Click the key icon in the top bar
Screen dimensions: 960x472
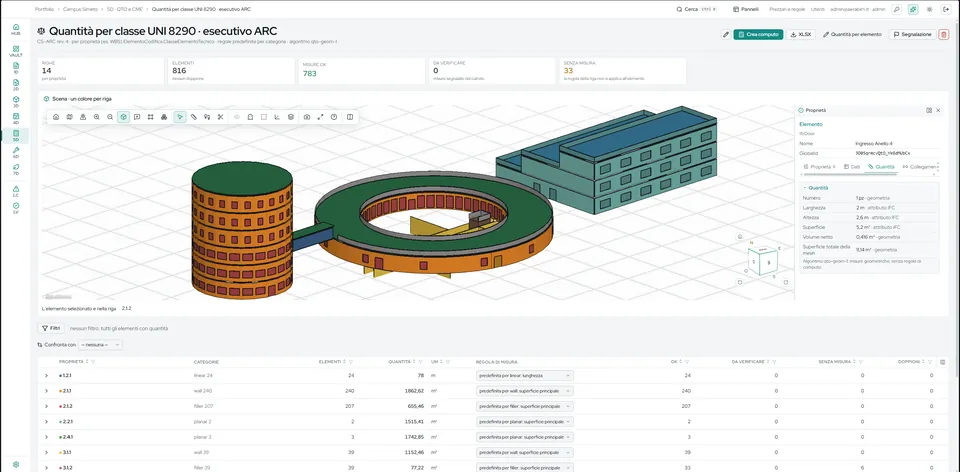(896, 9)
